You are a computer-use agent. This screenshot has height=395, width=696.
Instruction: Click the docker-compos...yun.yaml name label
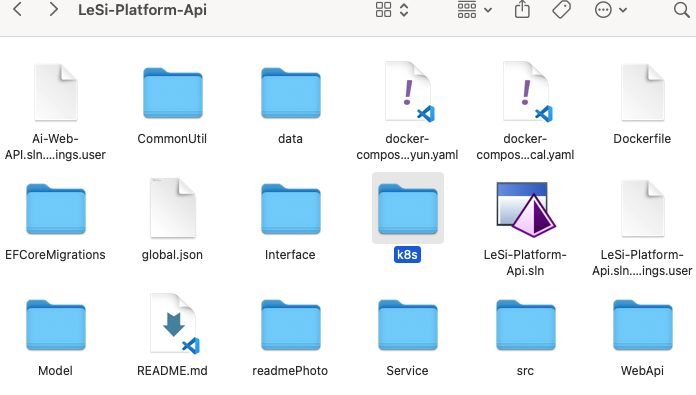407,147
